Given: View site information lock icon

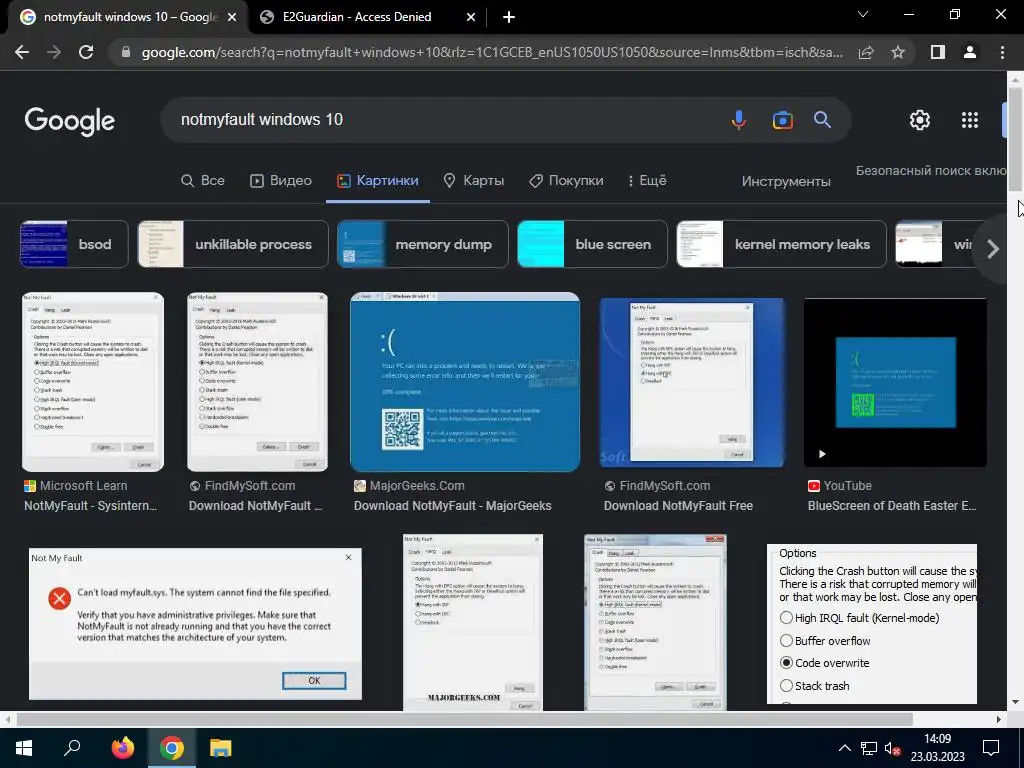Looking at the screenshot, I should tap(126, 52).
